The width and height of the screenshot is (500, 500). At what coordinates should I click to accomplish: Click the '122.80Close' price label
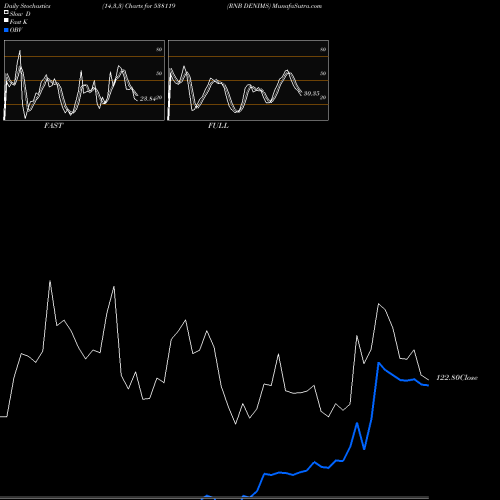[x=457, y=378]
